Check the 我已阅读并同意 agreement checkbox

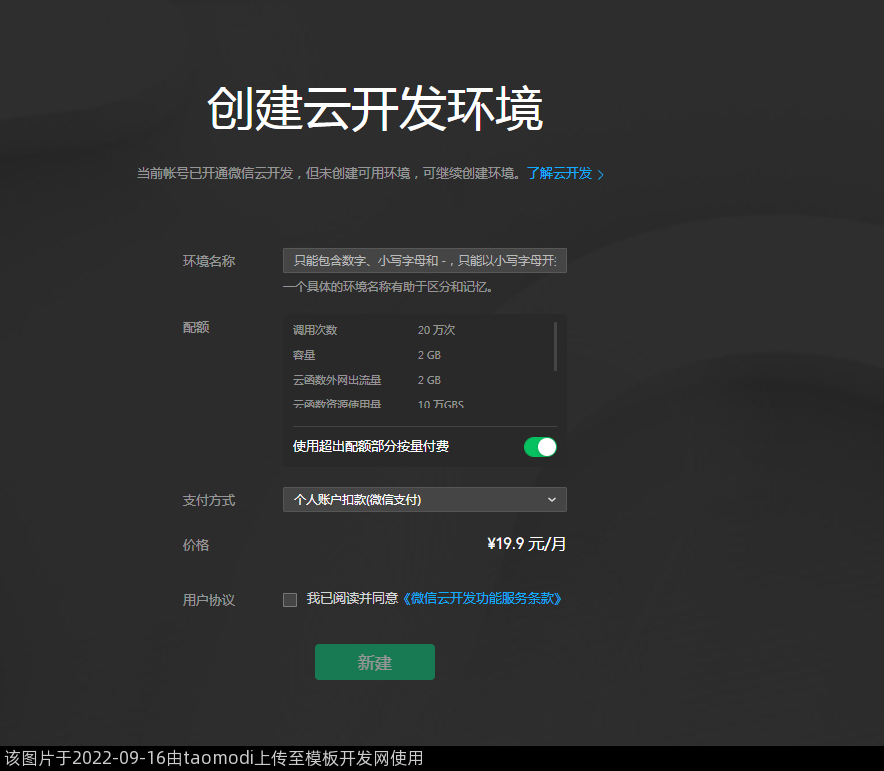coord(290,600)
